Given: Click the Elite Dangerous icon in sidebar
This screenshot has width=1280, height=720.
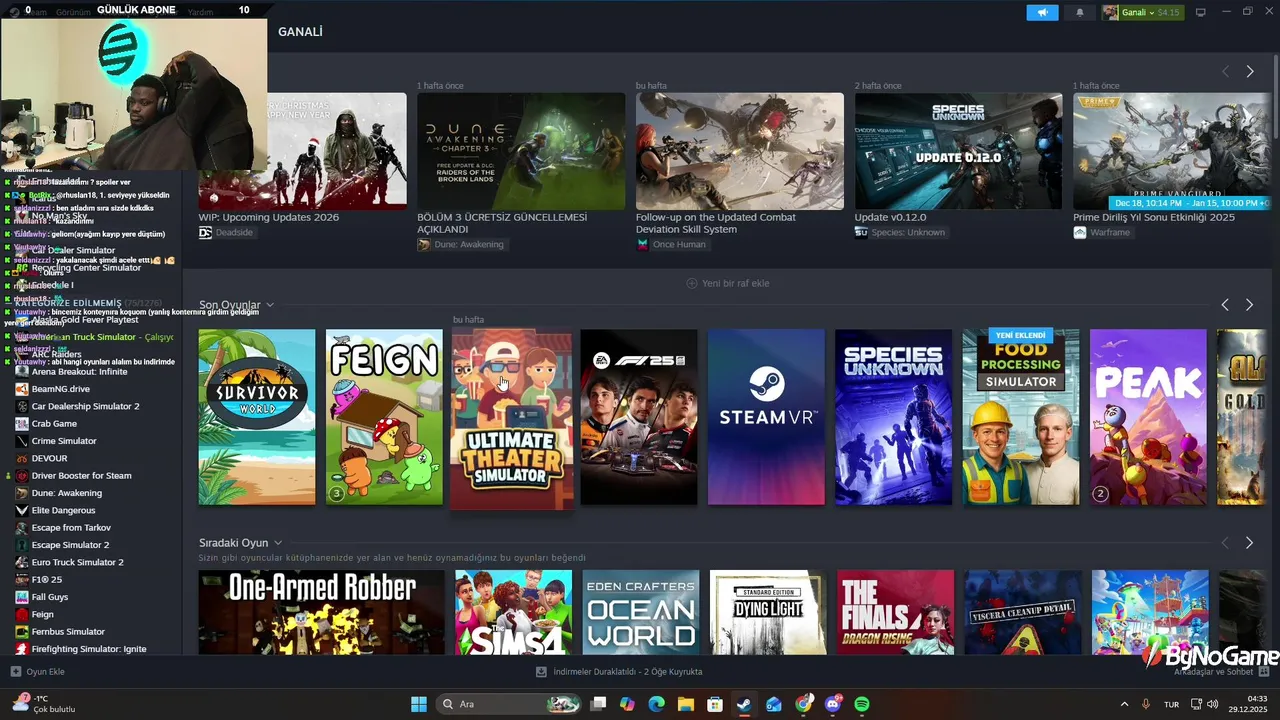Looking at the screenshot, I should point(21,510).
